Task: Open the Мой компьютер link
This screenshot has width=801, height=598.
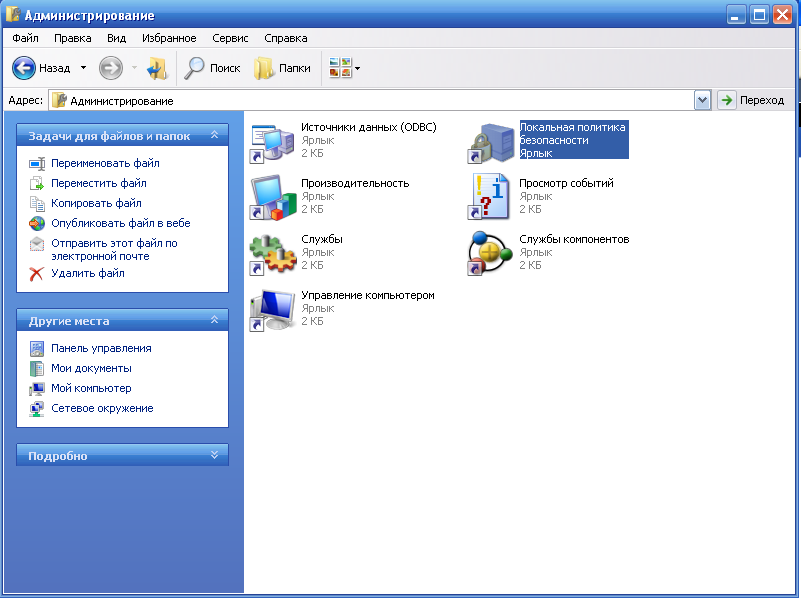Action: (x=91, y=388)
